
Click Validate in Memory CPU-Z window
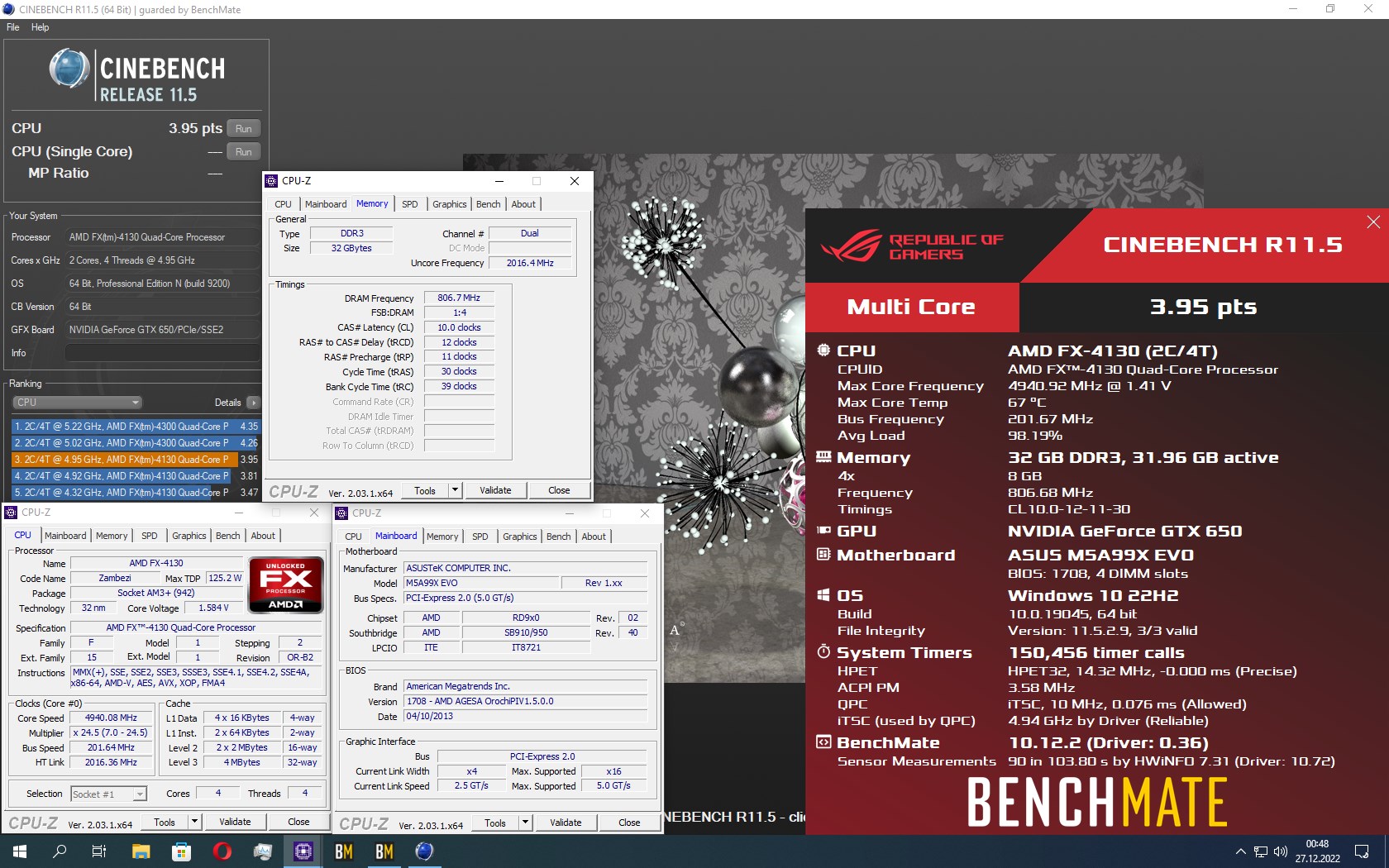pos(495,490)
